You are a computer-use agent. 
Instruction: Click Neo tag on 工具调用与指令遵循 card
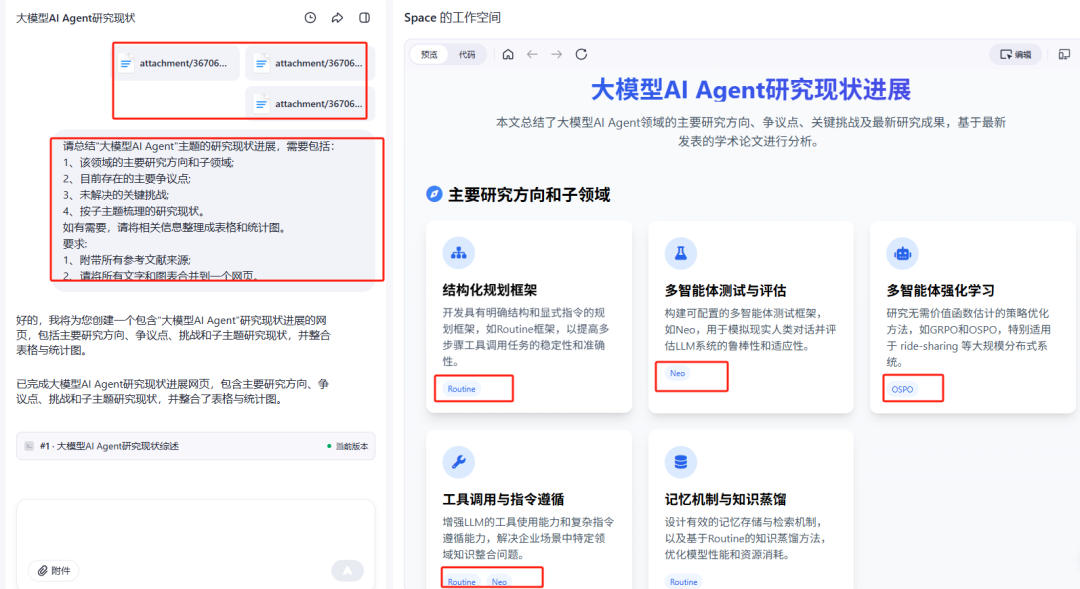tap(499, 582)
